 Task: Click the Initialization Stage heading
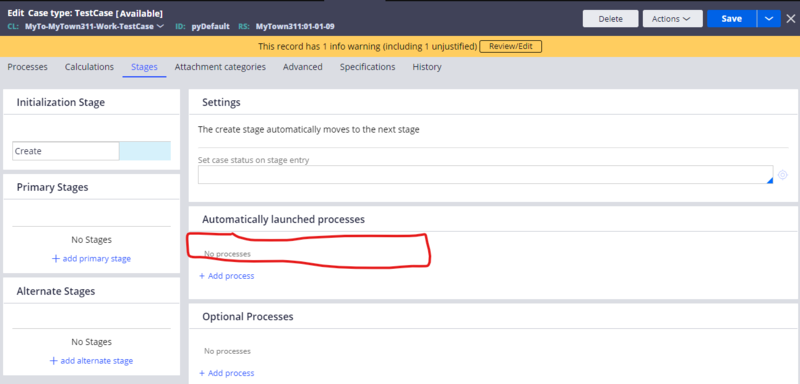coord(61,103)
